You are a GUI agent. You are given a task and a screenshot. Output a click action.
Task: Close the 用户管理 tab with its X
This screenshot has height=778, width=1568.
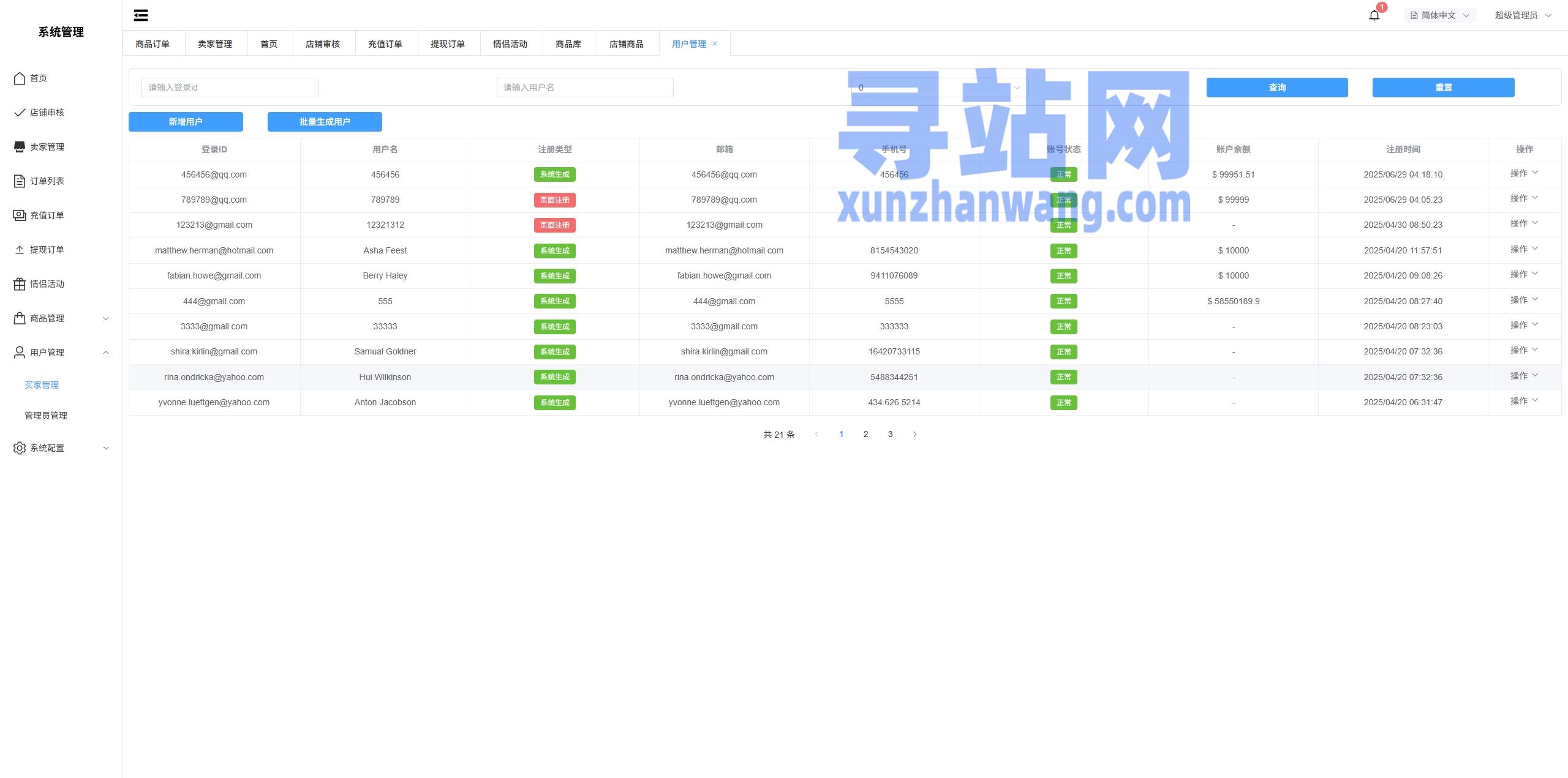pos(715,43)
